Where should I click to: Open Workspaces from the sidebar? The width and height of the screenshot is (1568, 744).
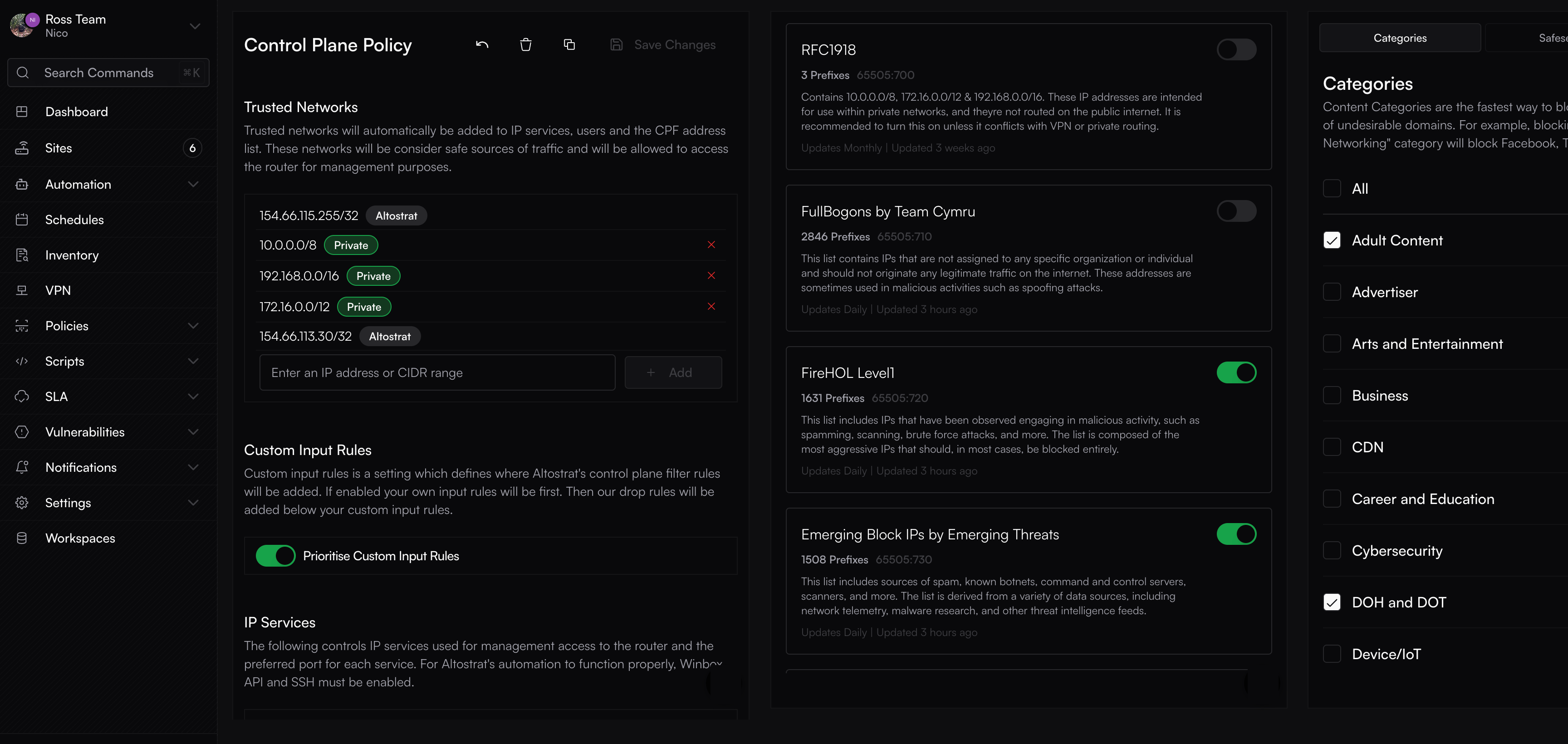[80, 538]
